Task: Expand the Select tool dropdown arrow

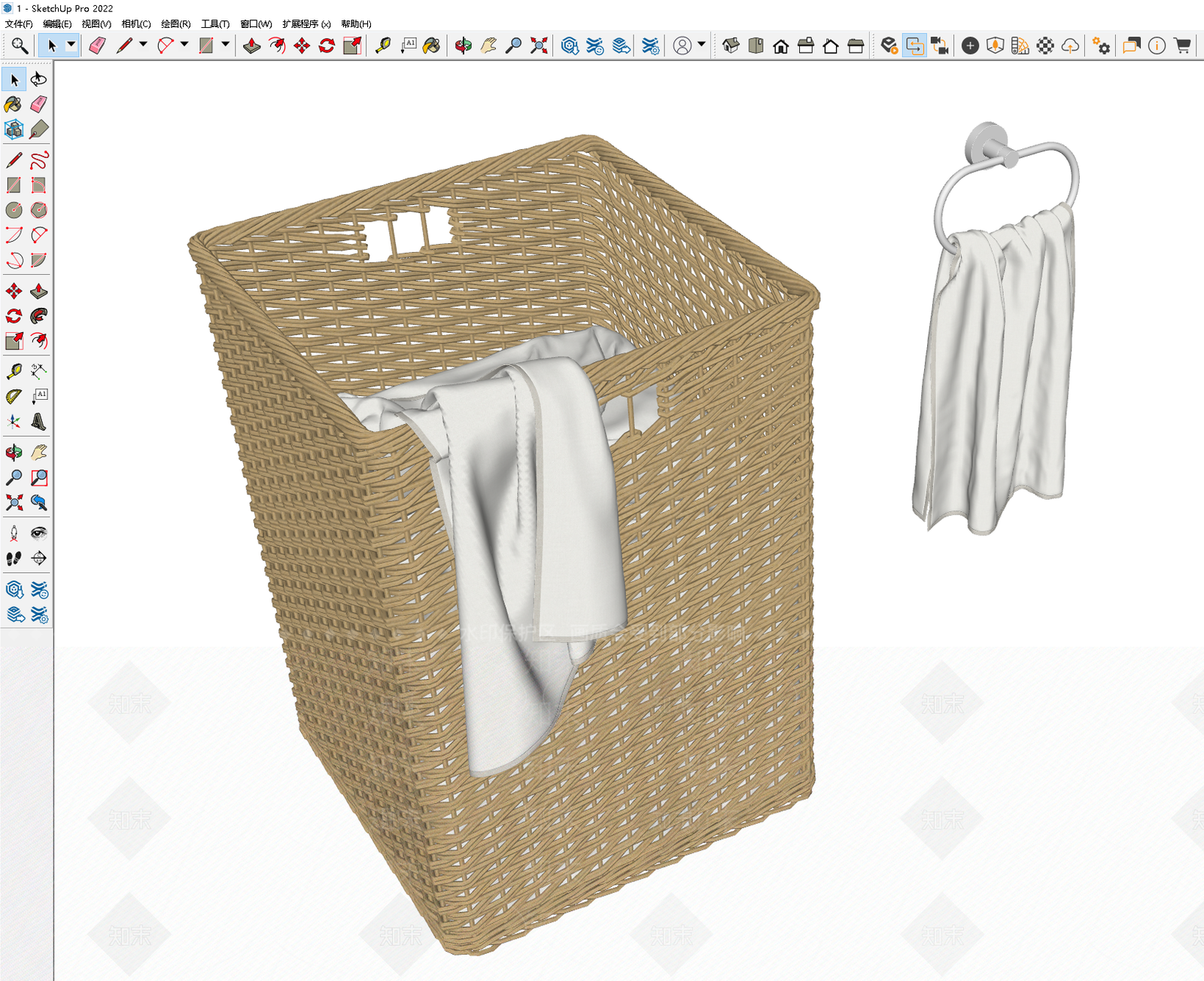Action: tap(71, 45)
